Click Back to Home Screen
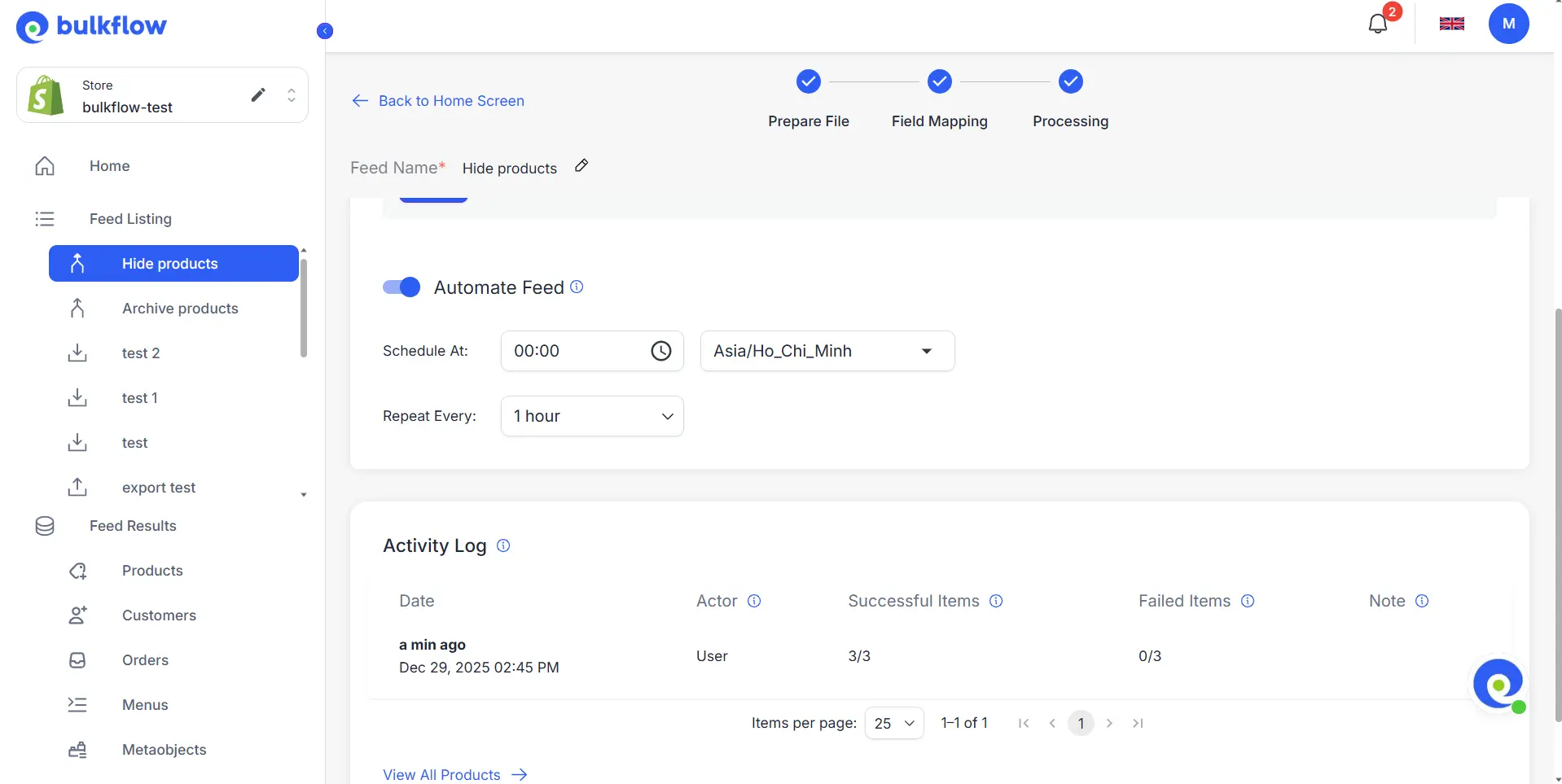1562x784 pixels. pos(437,100)
